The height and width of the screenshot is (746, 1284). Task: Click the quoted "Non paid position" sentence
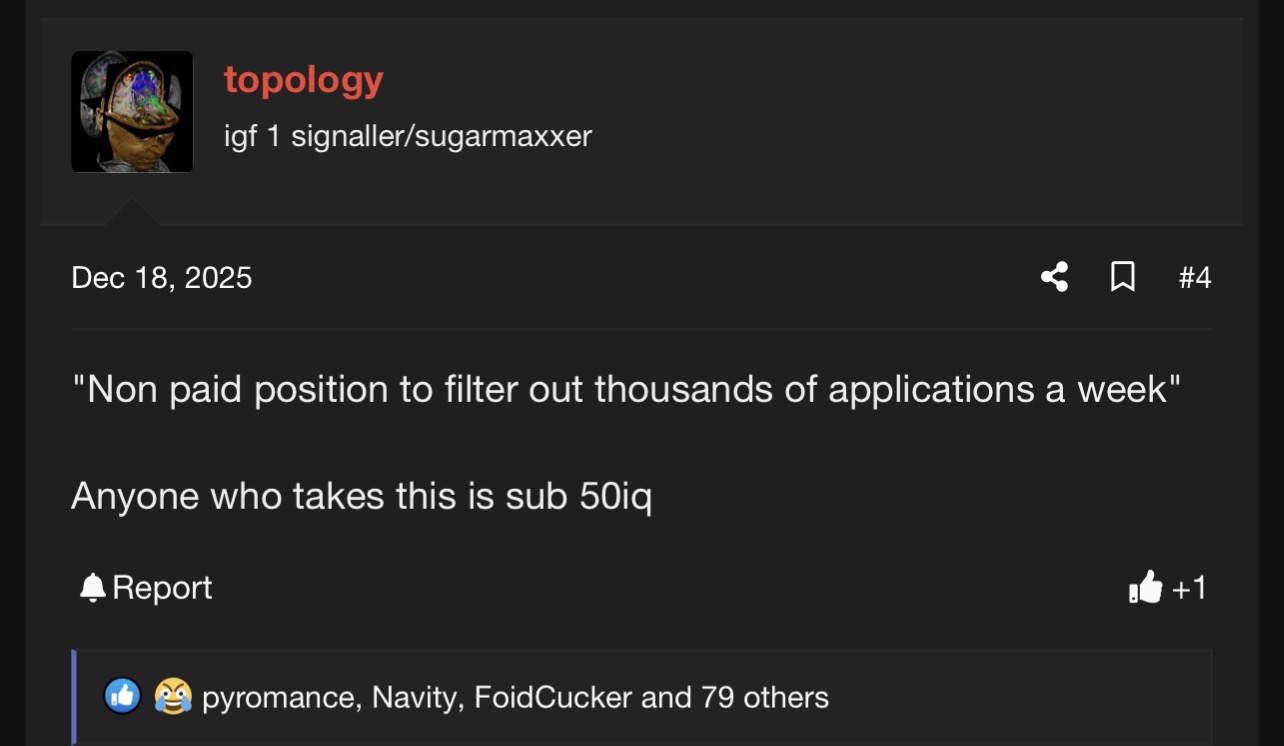[626, 389]
